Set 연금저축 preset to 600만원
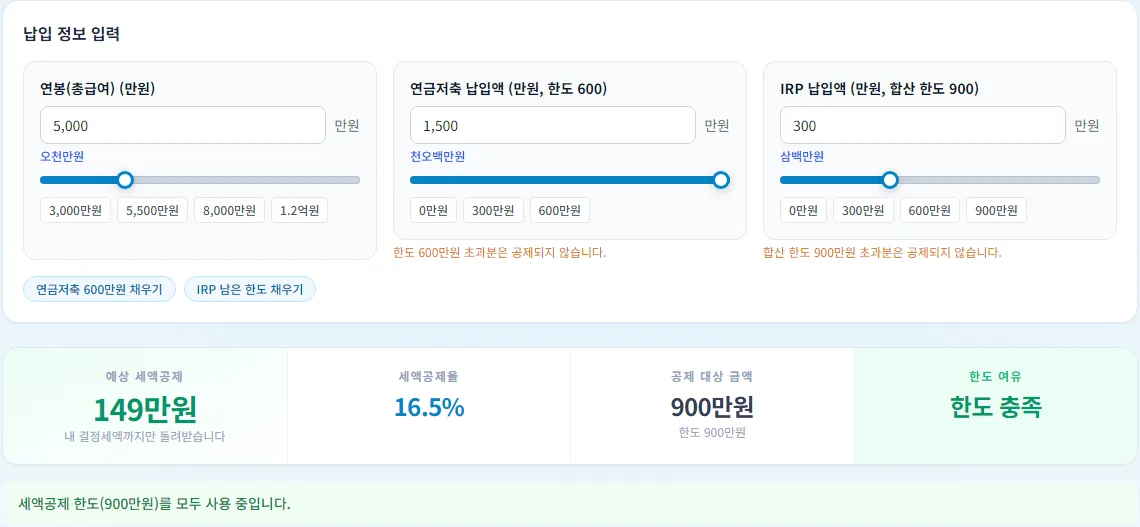The image size is (1140, 527). pos(560,211)
